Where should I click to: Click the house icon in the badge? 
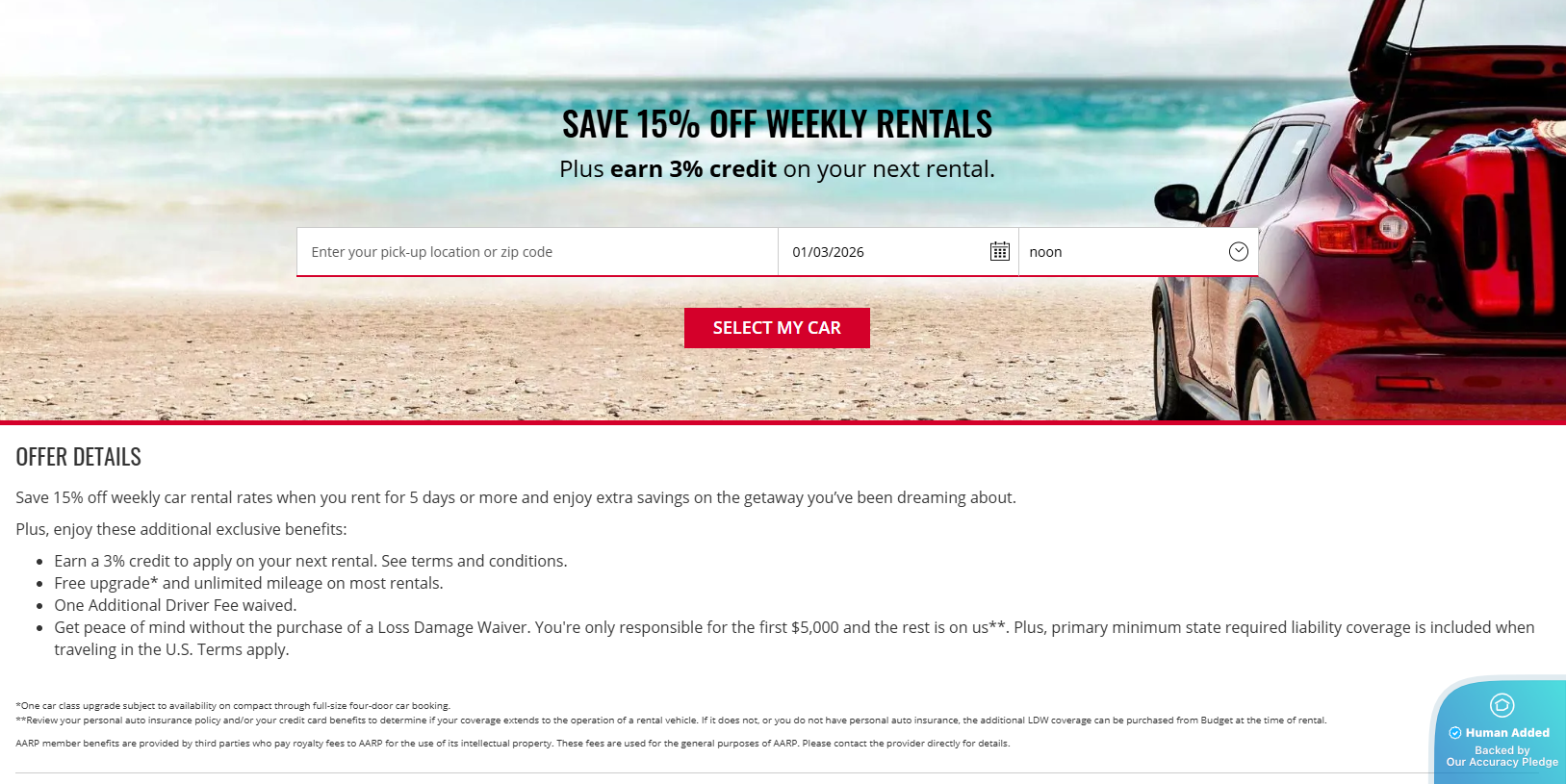[x=1502, y=705]
